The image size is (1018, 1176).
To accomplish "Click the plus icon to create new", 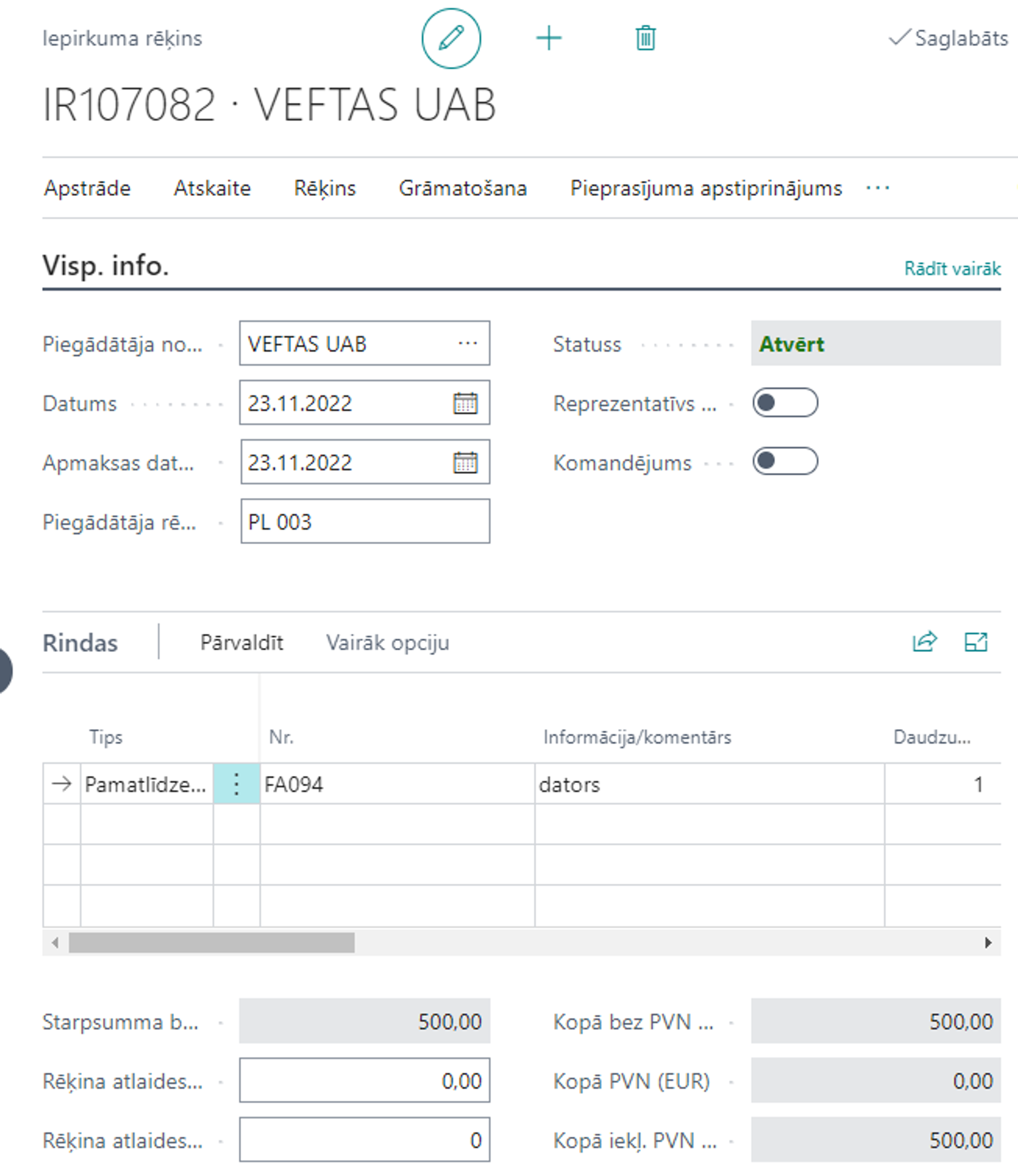I will 549,38.
